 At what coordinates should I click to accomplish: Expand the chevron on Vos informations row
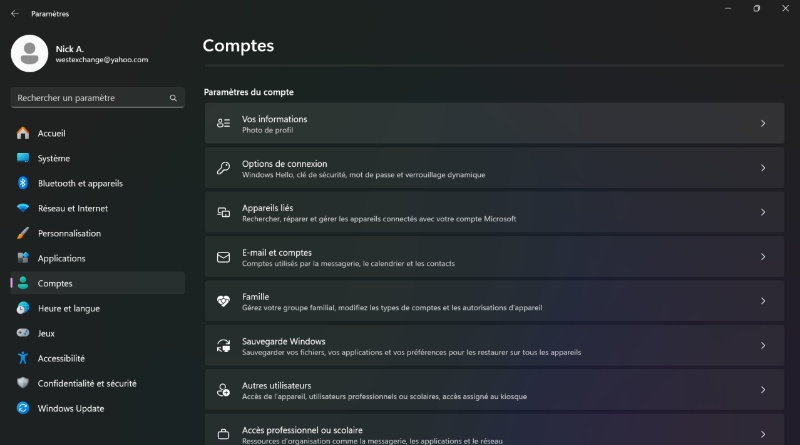763,123
